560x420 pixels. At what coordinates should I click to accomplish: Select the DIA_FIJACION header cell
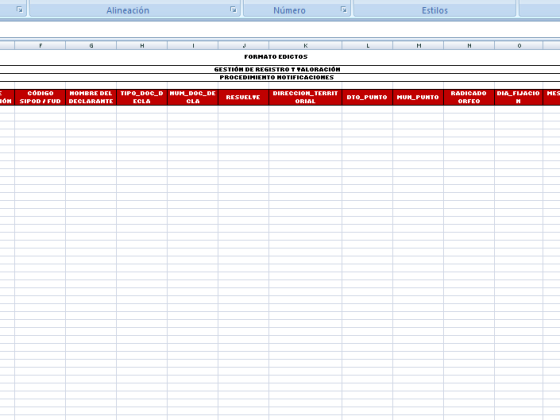coord(519,97)
